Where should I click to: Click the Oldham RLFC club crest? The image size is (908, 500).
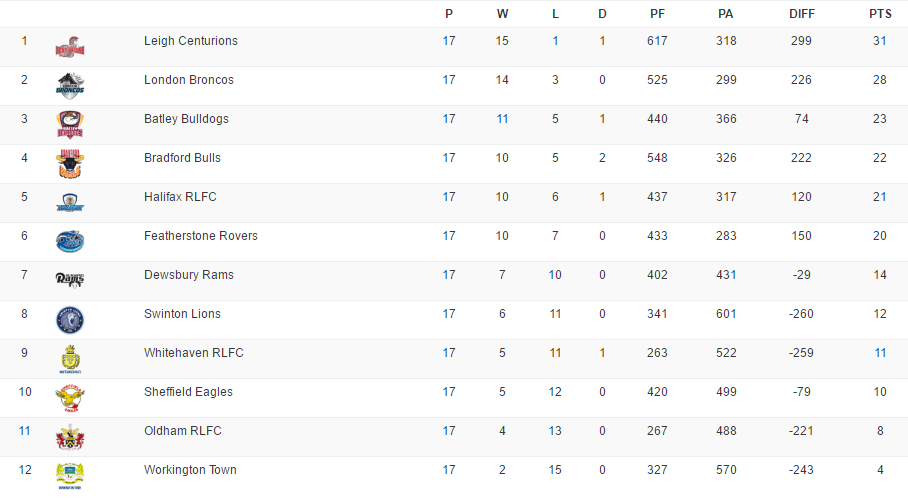70,436
